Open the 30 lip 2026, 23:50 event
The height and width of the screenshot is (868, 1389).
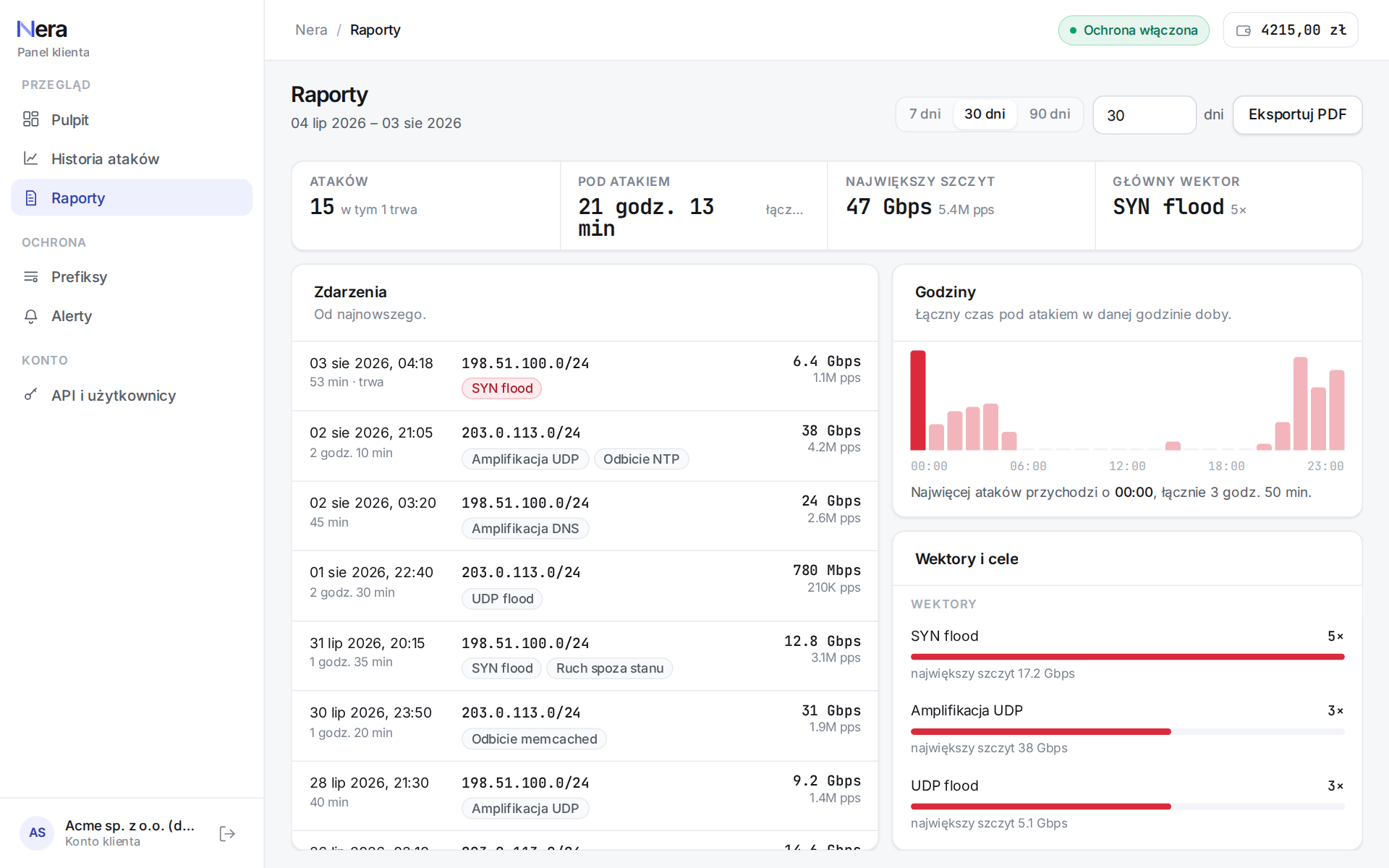pos(585,726)
